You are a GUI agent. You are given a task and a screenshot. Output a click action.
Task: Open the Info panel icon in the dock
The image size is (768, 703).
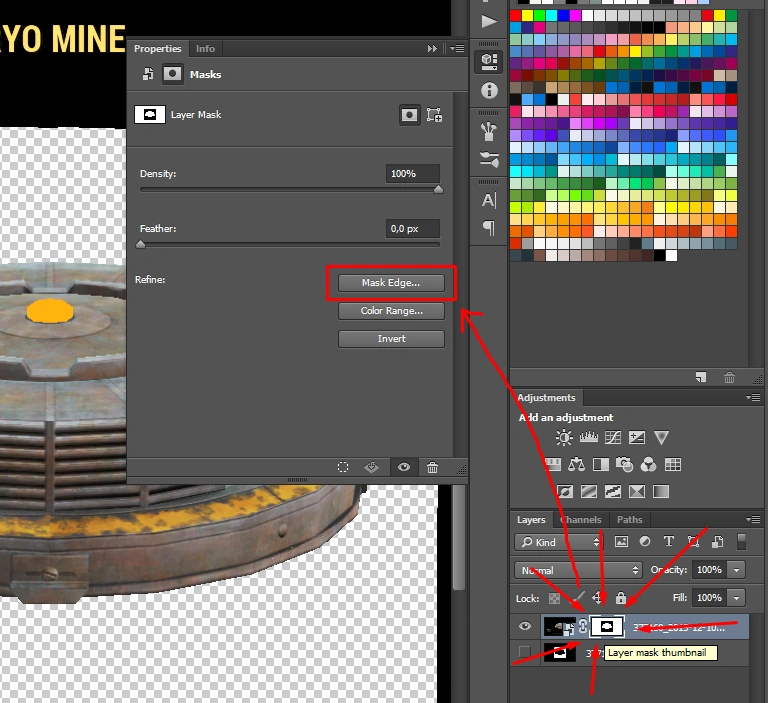tap(489, 91)
